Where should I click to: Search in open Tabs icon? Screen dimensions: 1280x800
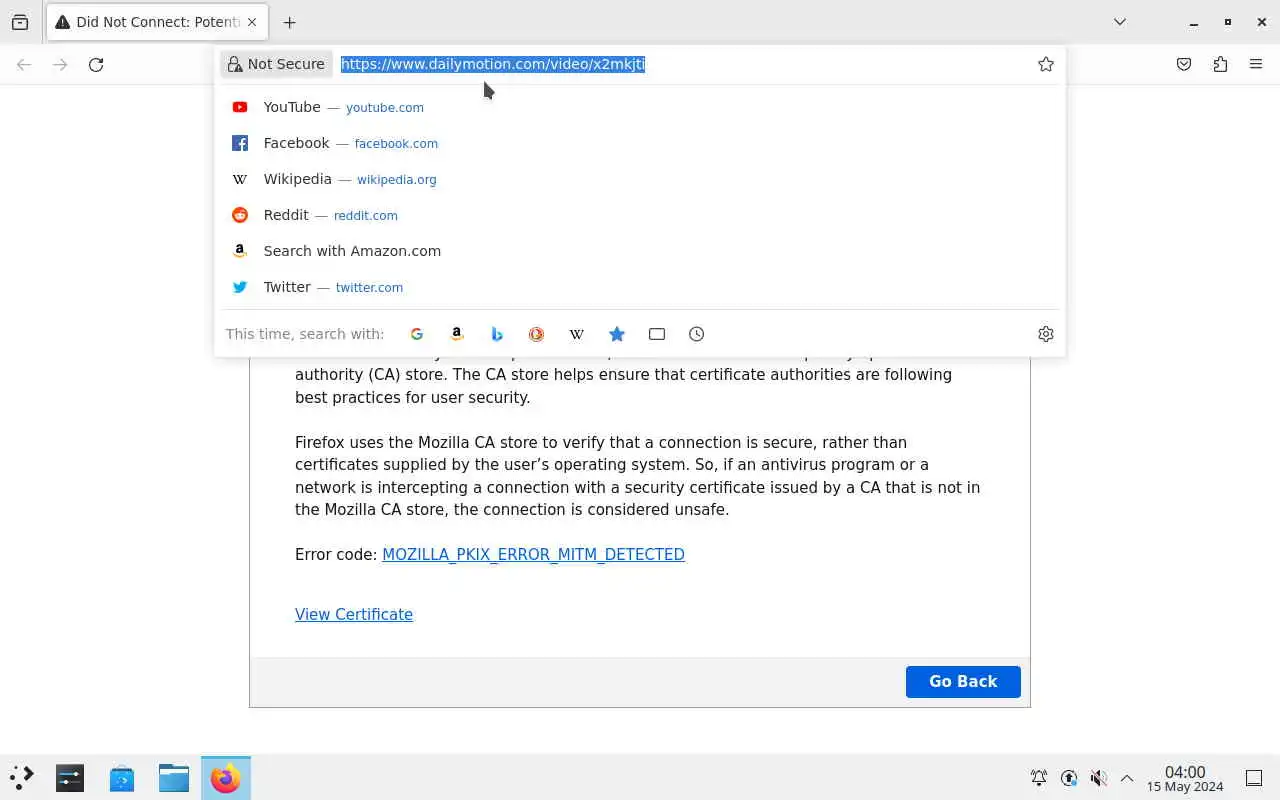click(x=657, y=334)
